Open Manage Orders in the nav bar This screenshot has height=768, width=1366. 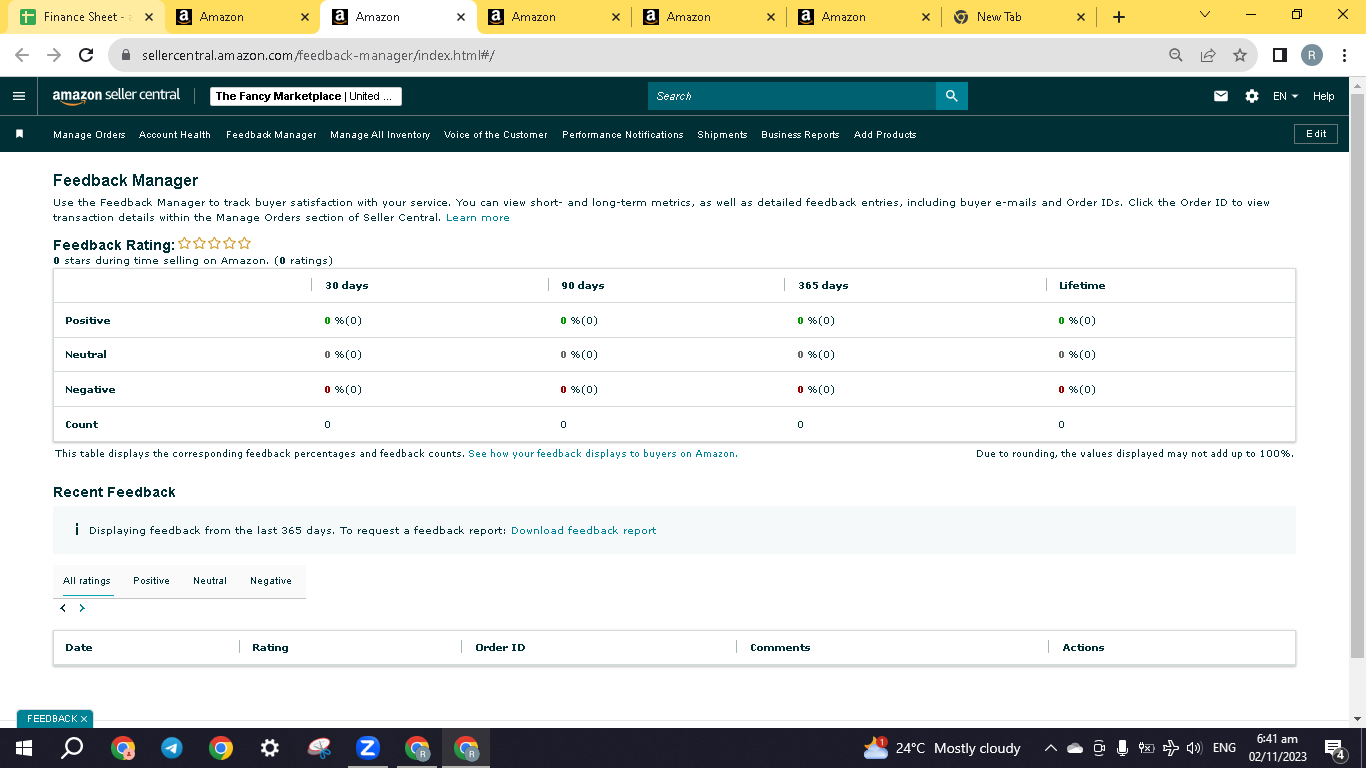[89, 135]
